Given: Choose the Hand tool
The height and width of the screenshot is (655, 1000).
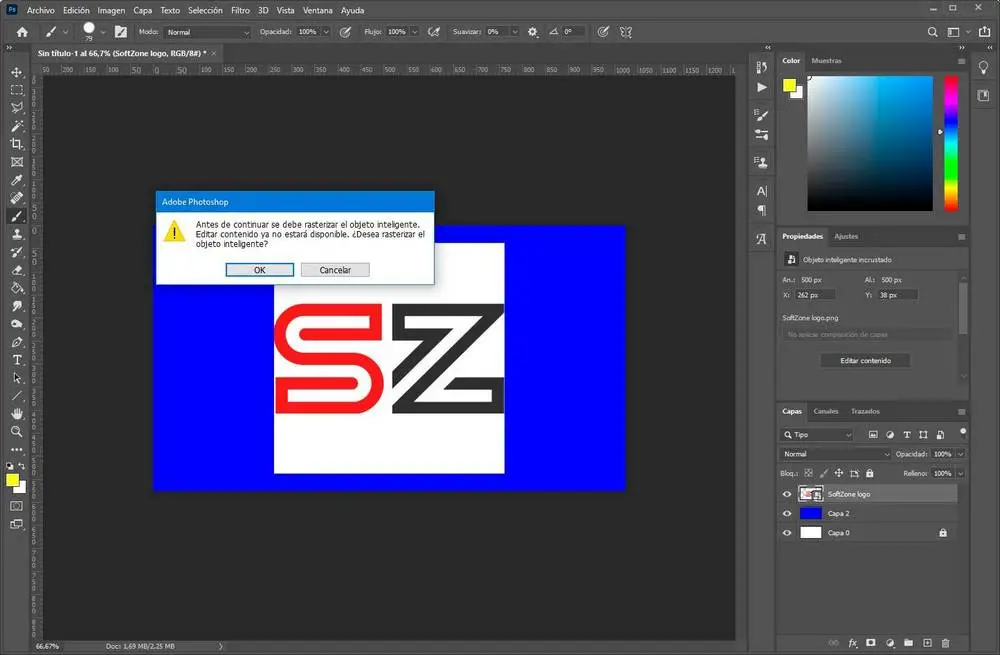Looking at the screenshot, I should click(x=17, y=414).
